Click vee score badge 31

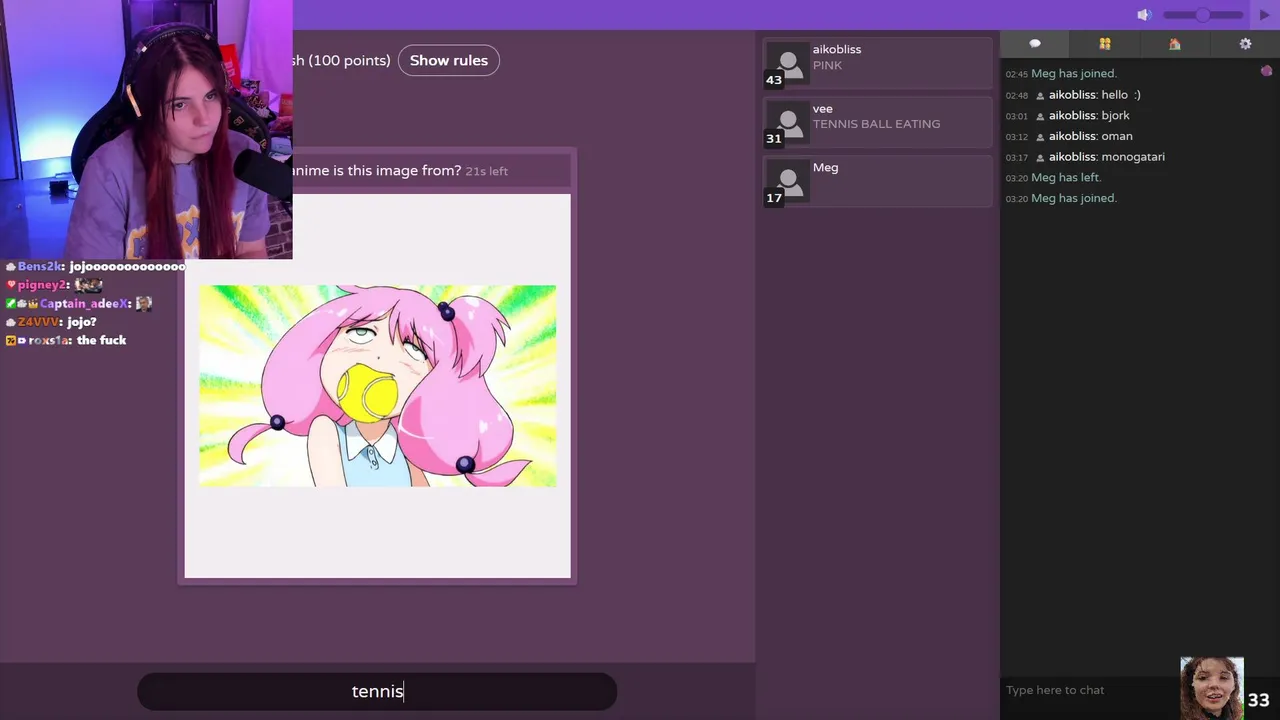773,139
